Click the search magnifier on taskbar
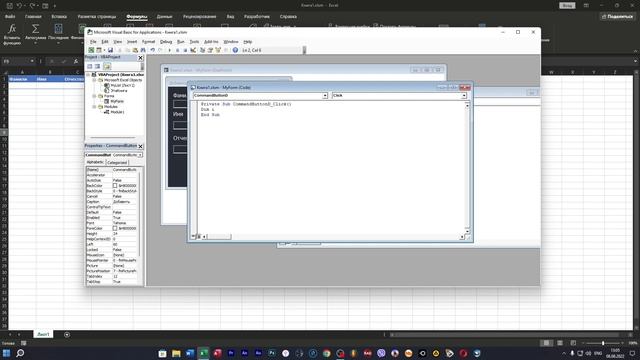Image resolution: width=640 pixels, height=360 pixels. click(x=20, y=353)
